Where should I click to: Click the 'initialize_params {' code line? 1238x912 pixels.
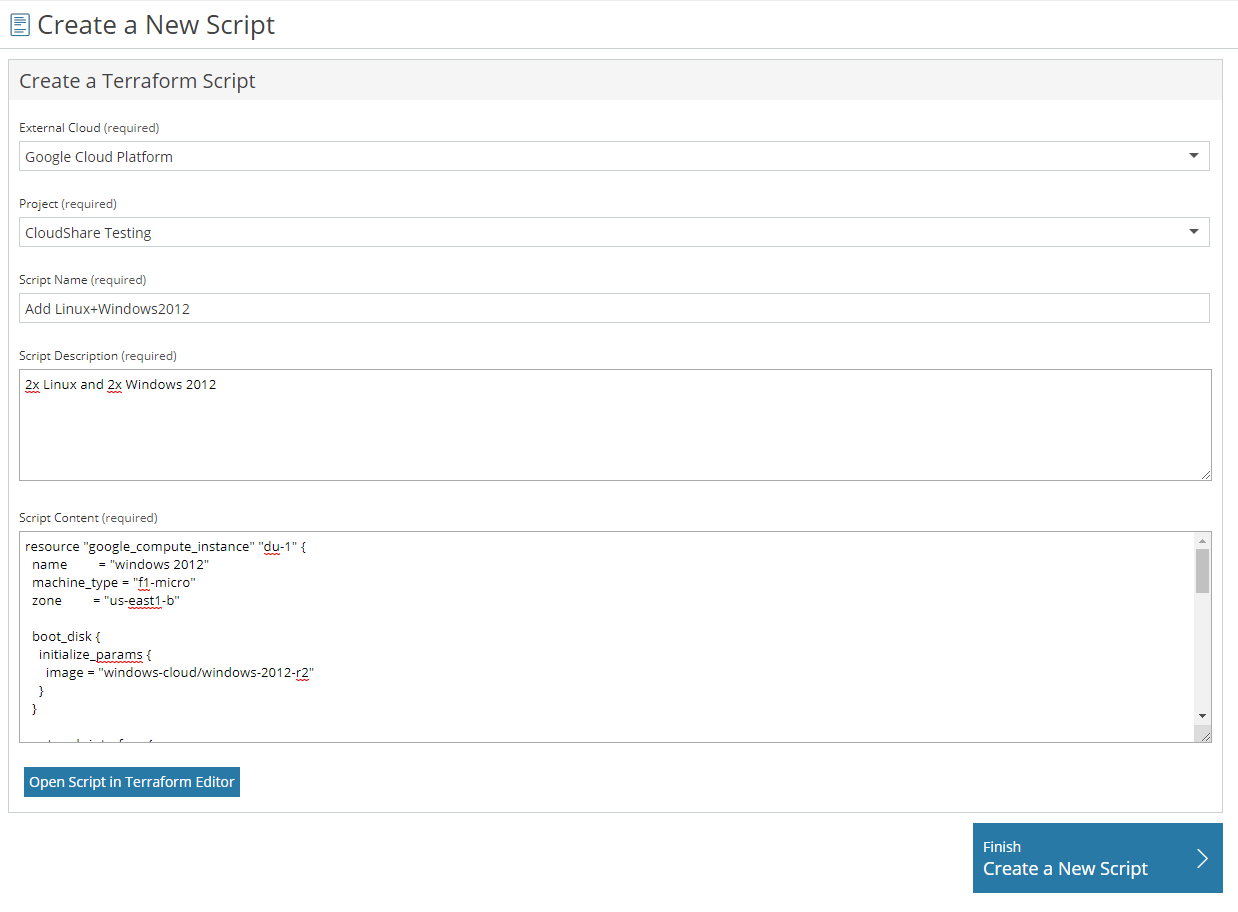pyautogui.click(x=95, y=654)
